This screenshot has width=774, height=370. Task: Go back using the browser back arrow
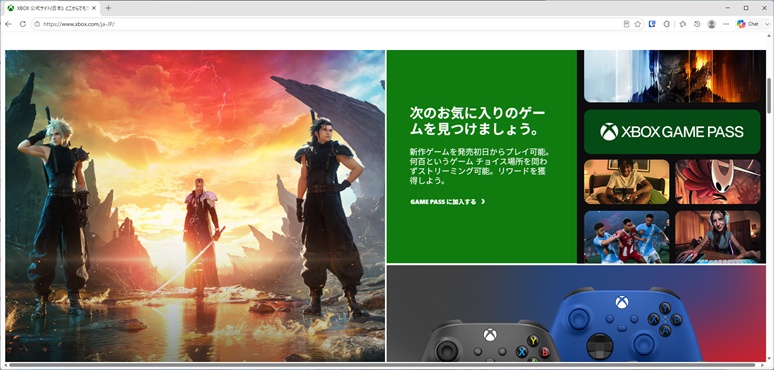click(x=8, y=24)
